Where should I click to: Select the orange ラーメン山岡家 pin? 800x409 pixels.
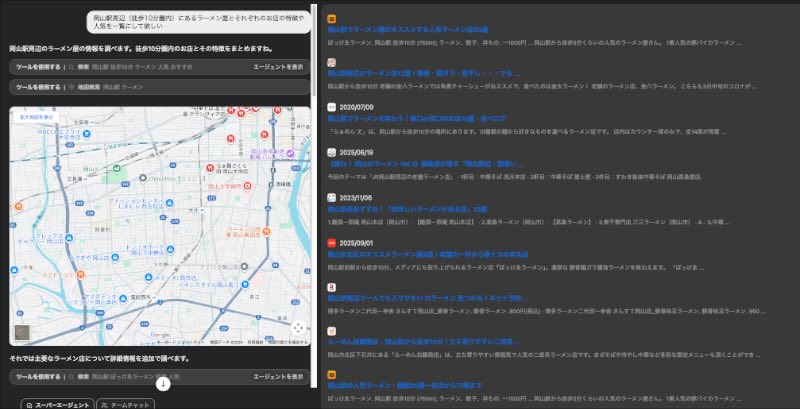click(x=265, y=234)
